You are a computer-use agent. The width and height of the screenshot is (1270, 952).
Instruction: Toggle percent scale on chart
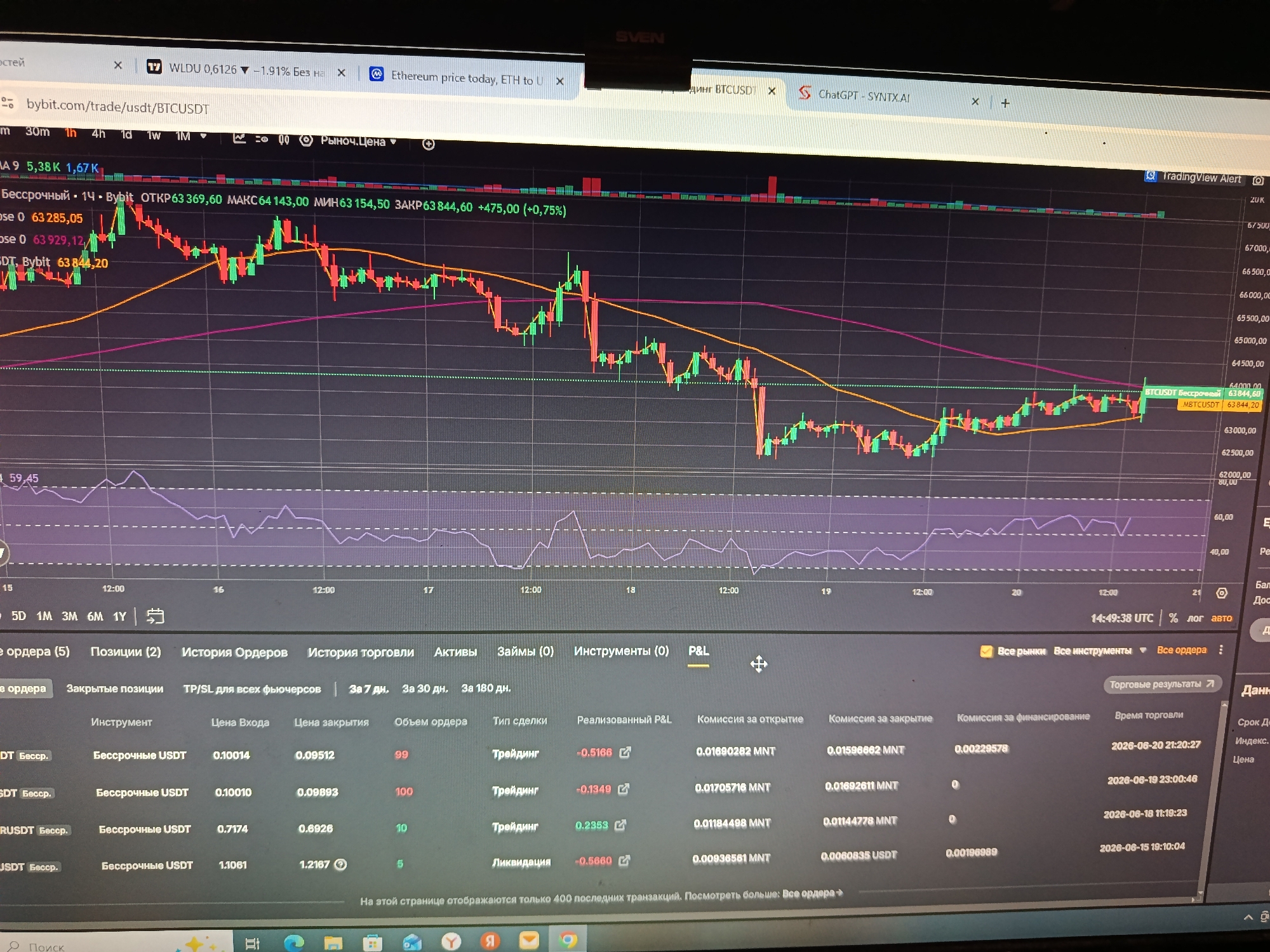pos(1173,618)
